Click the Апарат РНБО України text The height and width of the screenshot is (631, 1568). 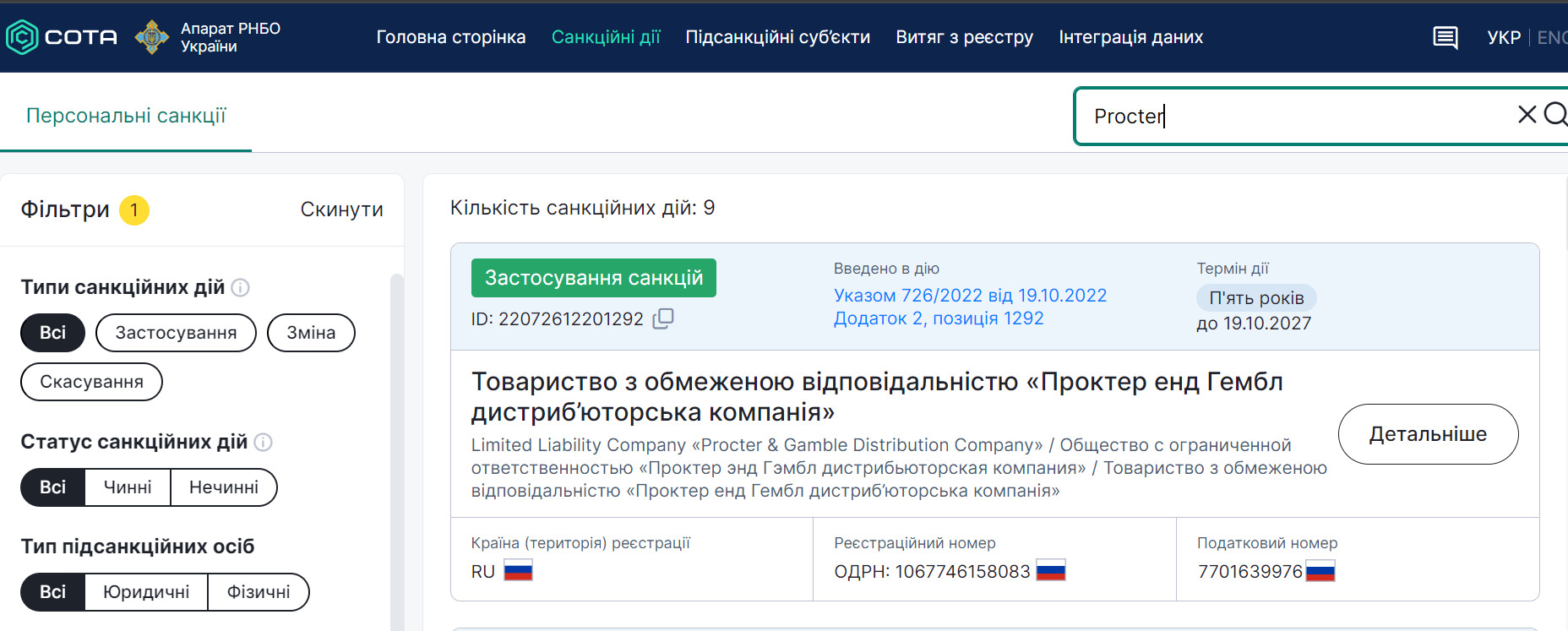click(x=231, y=37)
